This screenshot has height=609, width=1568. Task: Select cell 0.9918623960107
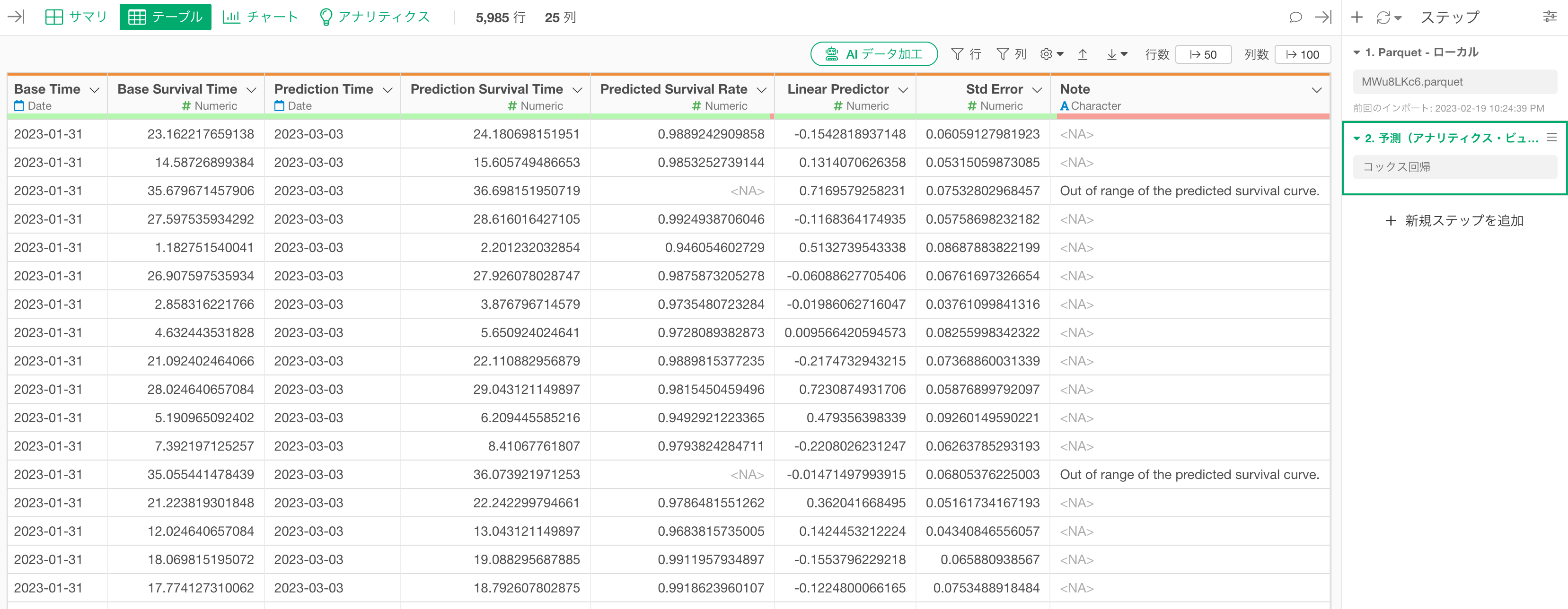coord(682,588)
